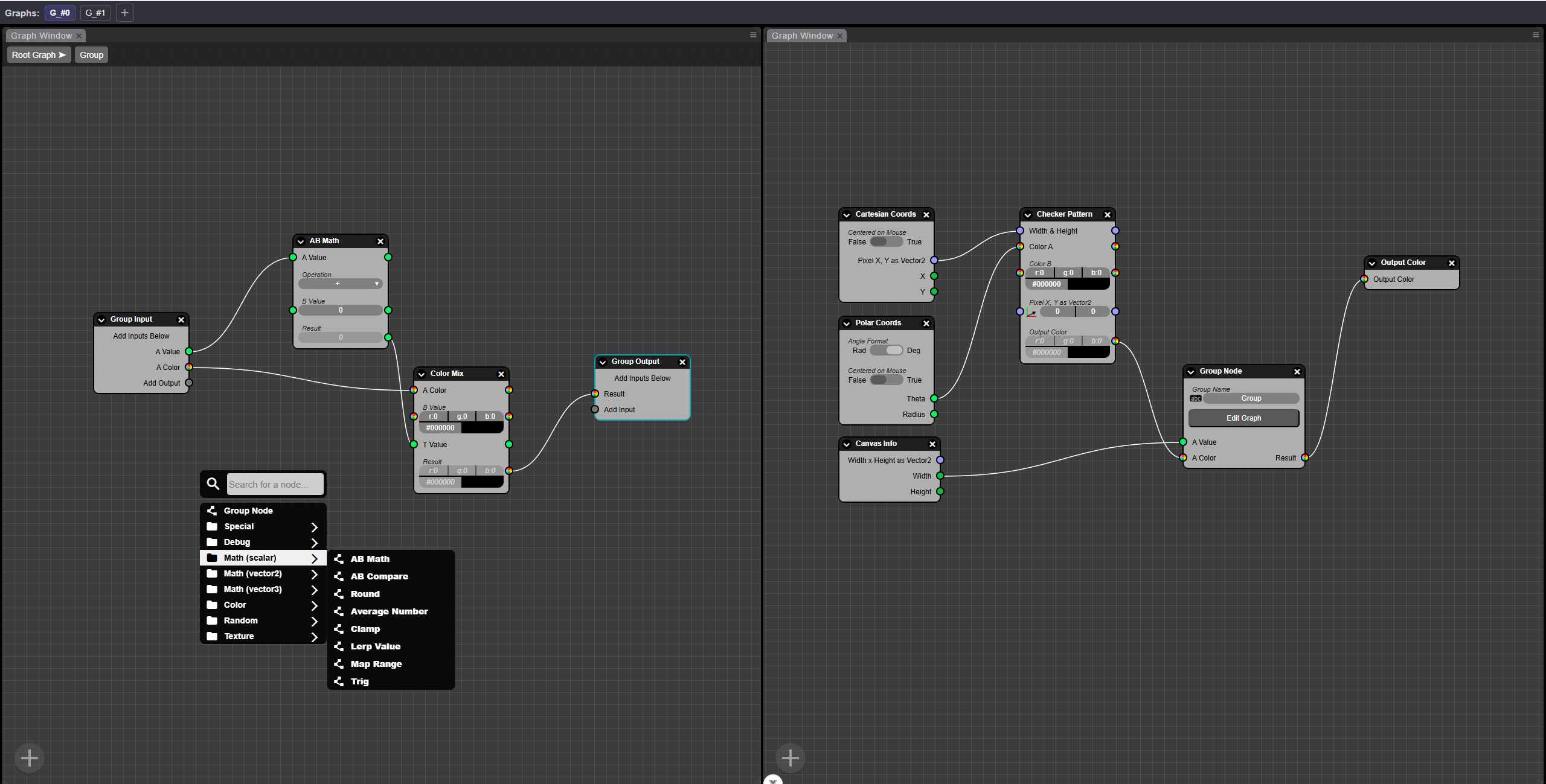
Task: Click Checker Pattern Color B black swatch
Action: [x=1088, y=284]
